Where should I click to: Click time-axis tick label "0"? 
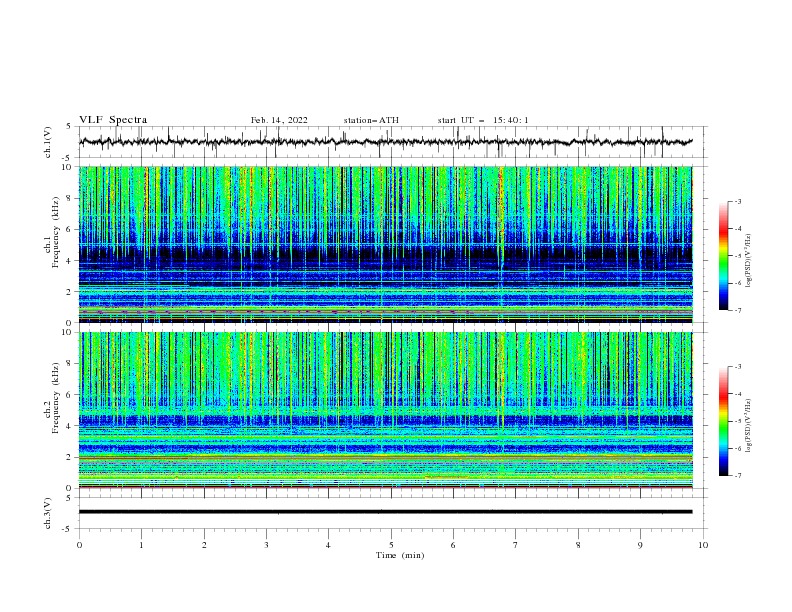79,545
